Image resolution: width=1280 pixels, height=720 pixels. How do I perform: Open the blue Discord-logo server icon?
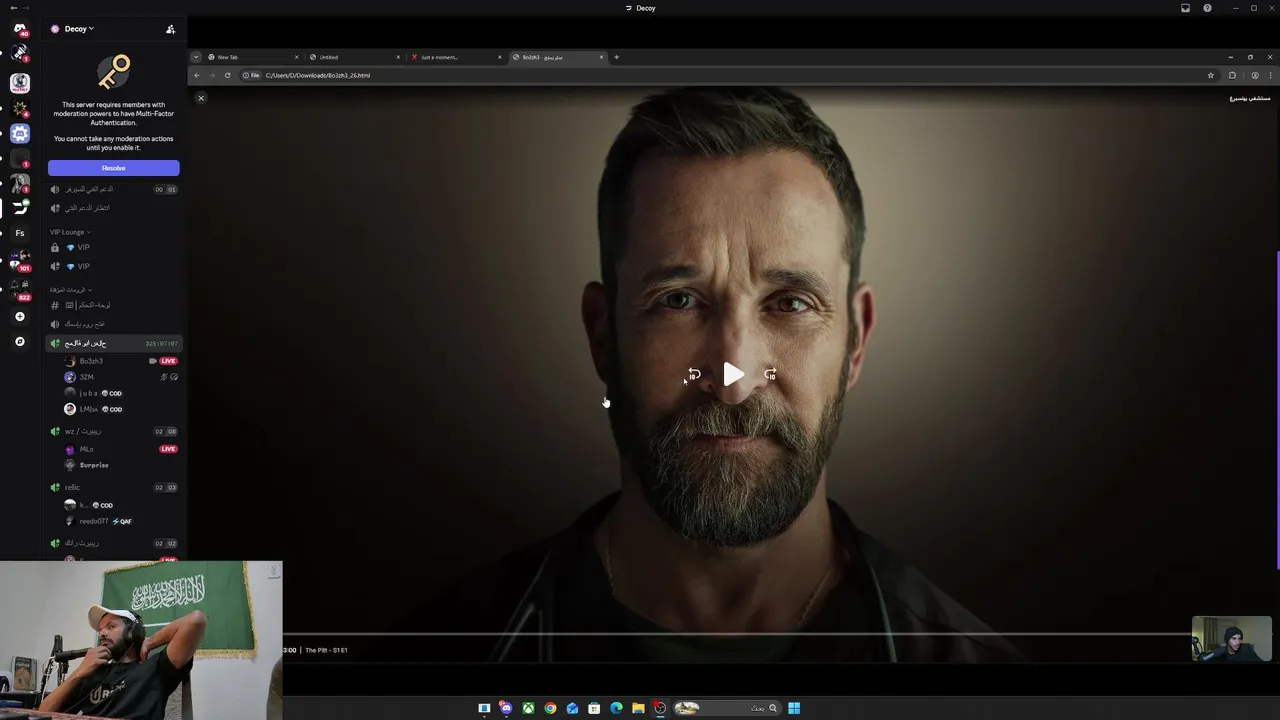(20, 133)
